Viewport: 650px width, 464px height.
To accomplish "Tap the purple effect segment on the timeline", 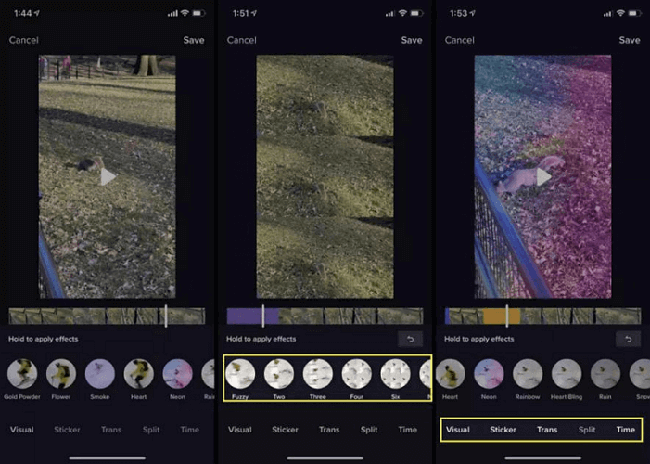I will coord(252,316).
